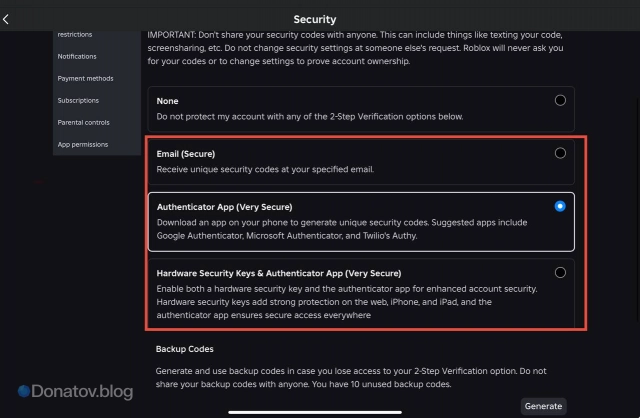This screenshot has width=640, height=418.
Task: Choose the Email (Secure) radio button
Action: pos(559,153)
